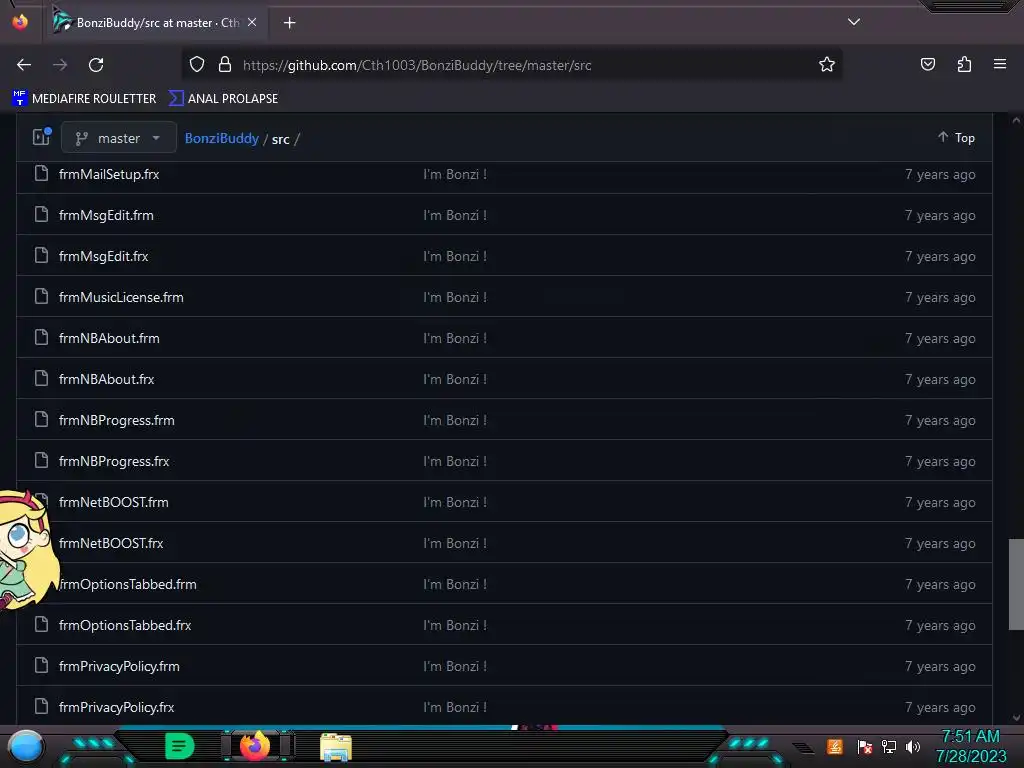Open frmMsgEdit.frx file
This screenshot has height=768, width=1024.
pyautogui.click(x=104, y=257)
